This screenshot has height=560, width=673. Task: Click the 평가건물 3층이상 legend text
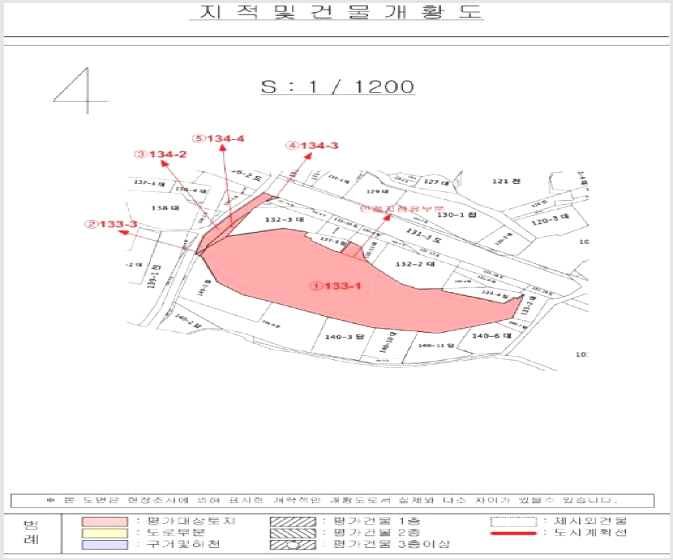pyautogui.click(x=391, y=544)
